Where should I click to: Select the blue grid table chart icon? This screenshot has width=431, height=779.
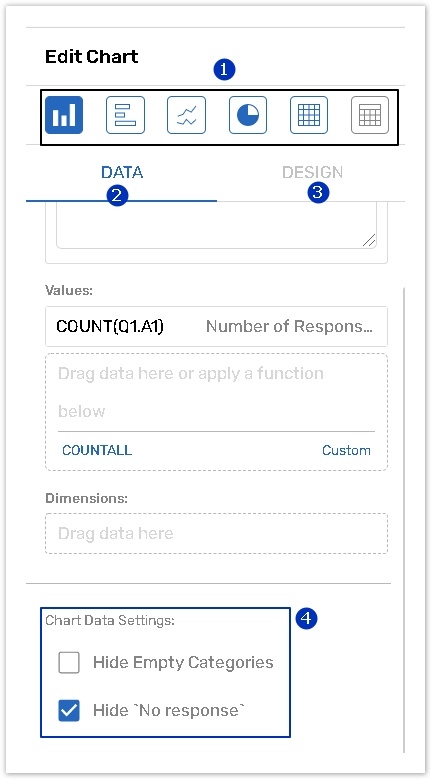309,115
